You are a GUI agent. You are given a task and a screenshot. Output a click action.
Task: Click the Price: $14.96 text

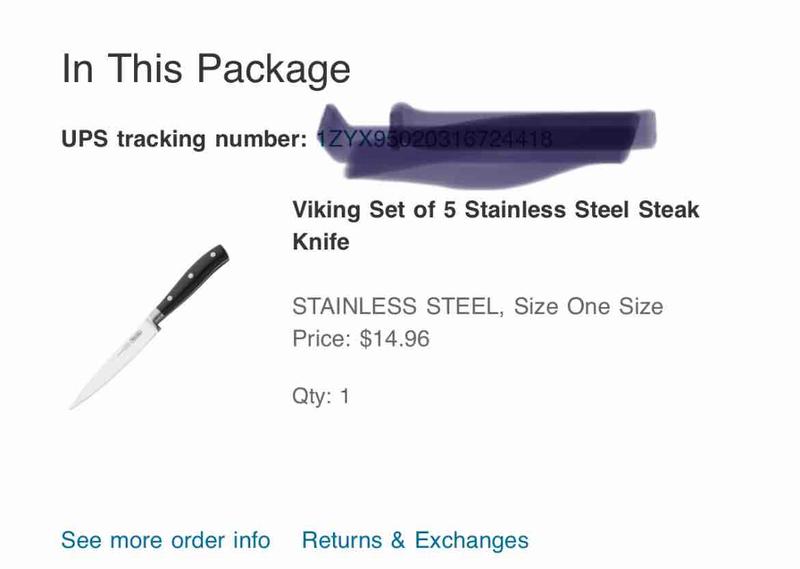click(360, 339)
